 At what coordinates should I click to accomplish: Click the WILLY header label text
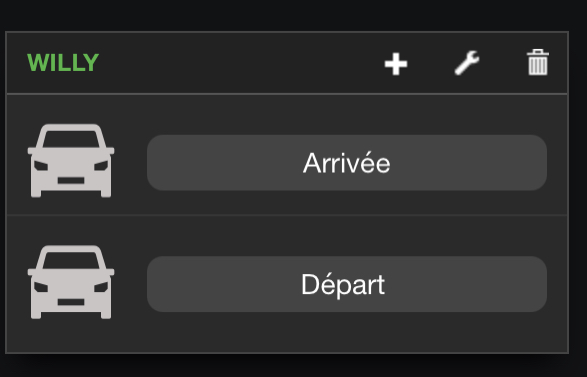click(x=63, y=63)
